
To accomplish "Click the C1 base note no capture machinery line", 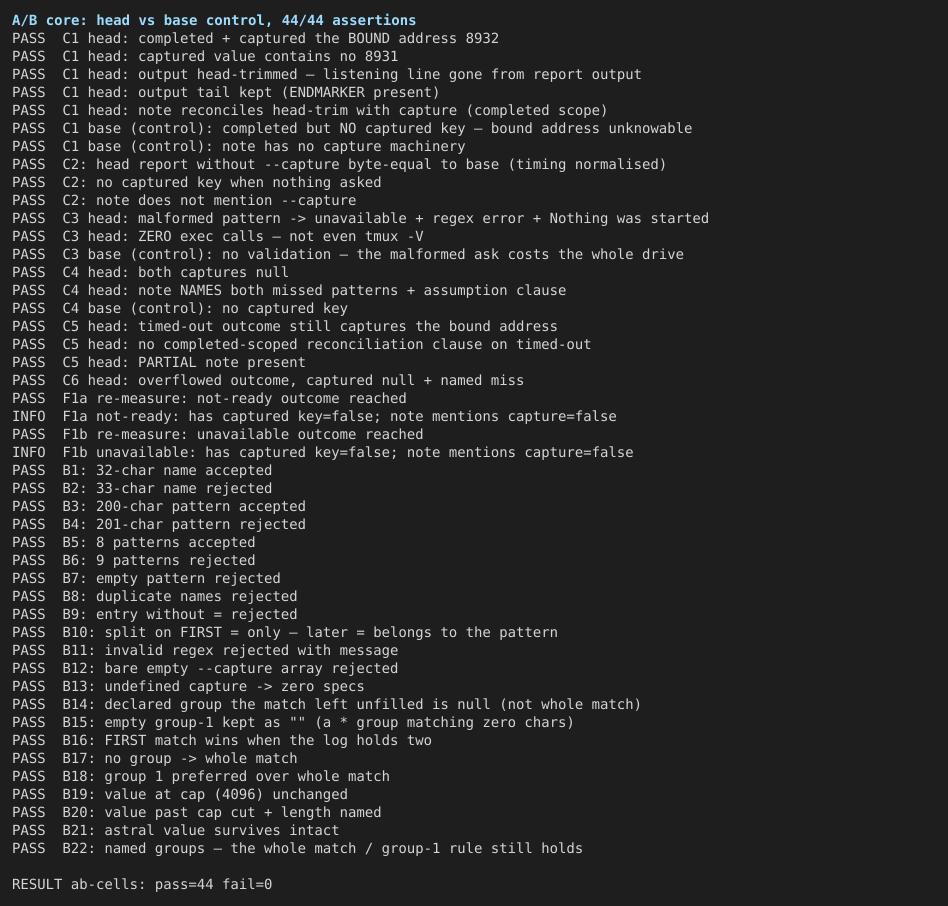I will coord(239,146).
